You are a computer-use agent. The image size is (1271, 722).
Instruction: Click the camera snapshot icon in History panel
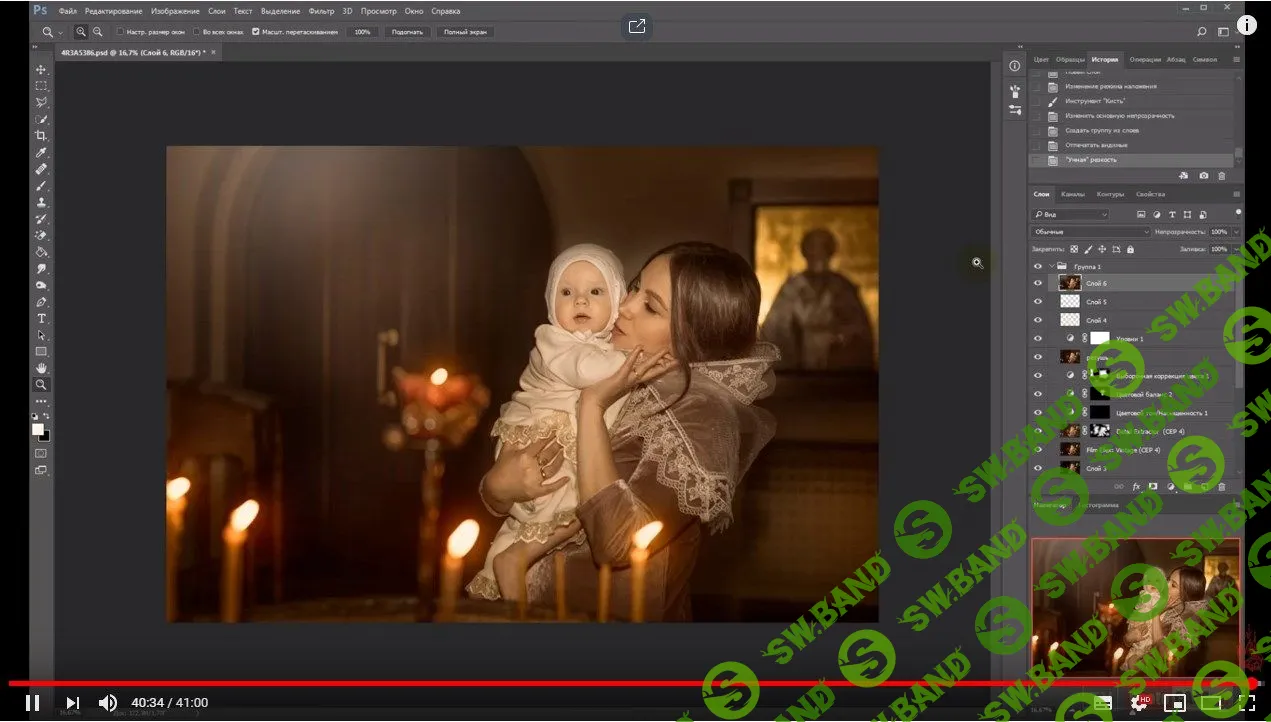click(x=1204, y=176)
